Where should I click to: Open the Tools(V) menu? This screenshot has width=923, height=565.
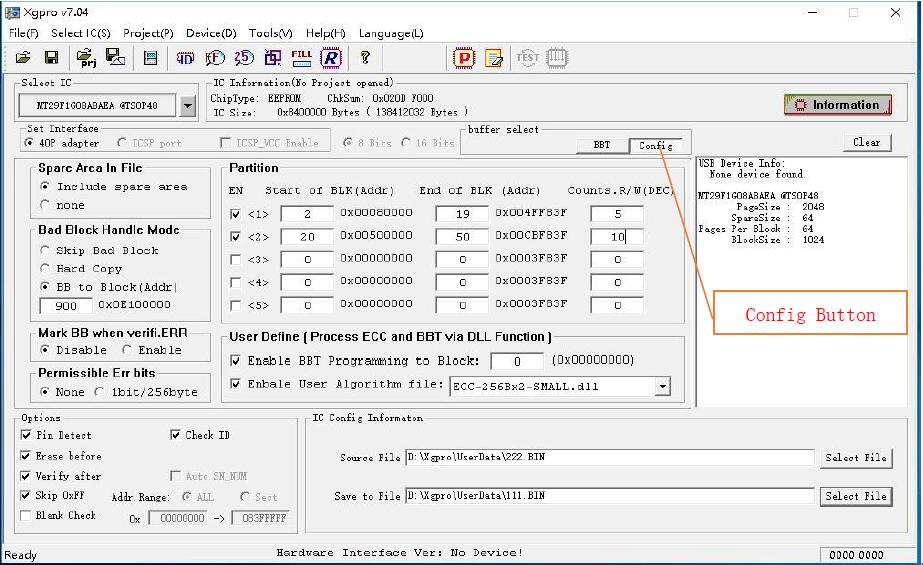(x=271, y=33)
